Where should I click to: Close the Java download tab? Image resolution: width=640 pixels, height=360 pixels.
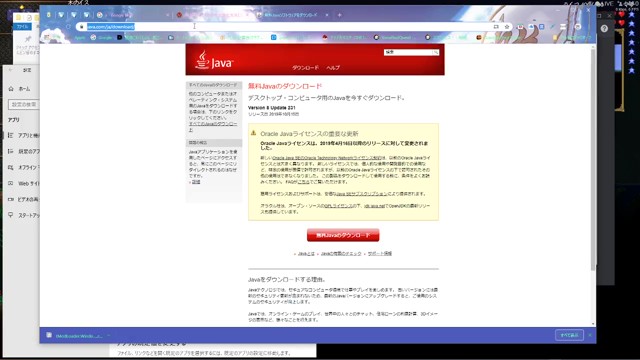(327, 15)
